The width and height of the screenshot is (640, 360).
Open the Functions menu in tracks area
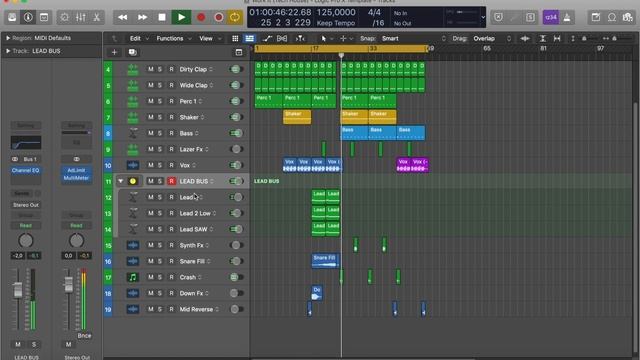pos(170,38)
